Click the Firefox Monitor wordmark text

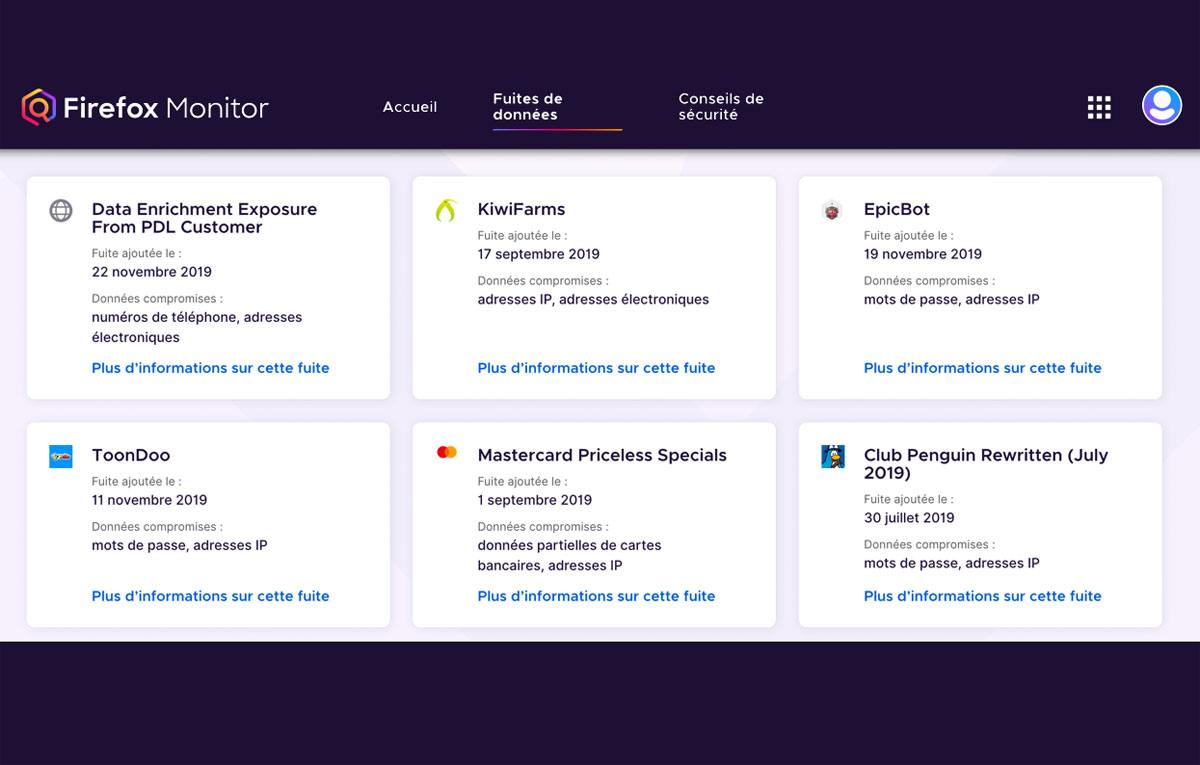166,108
